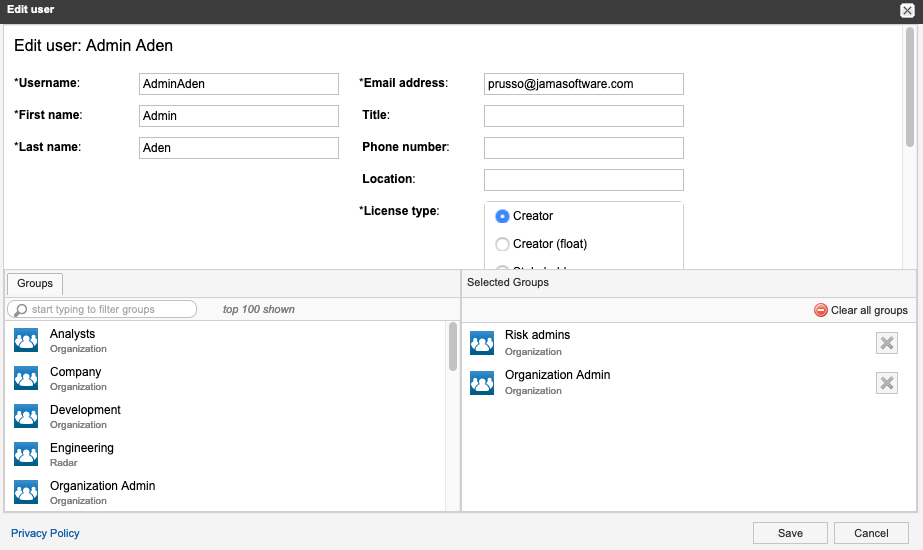Click Clear all groups text
This screenshot has width=923, height=550.
tap(869, 310)
